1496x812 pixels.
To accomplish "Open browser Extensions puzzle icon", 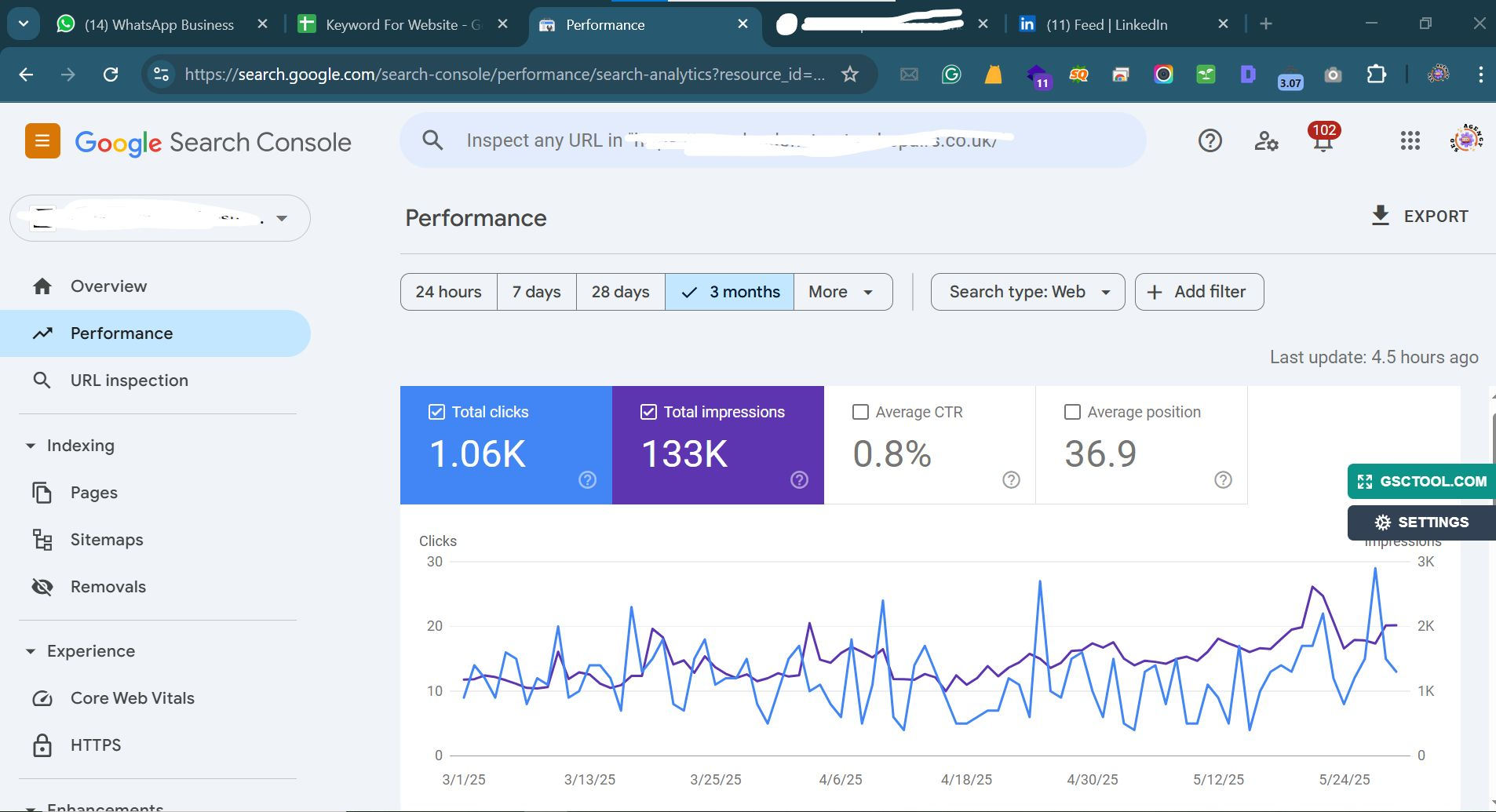I will 1376,75.
